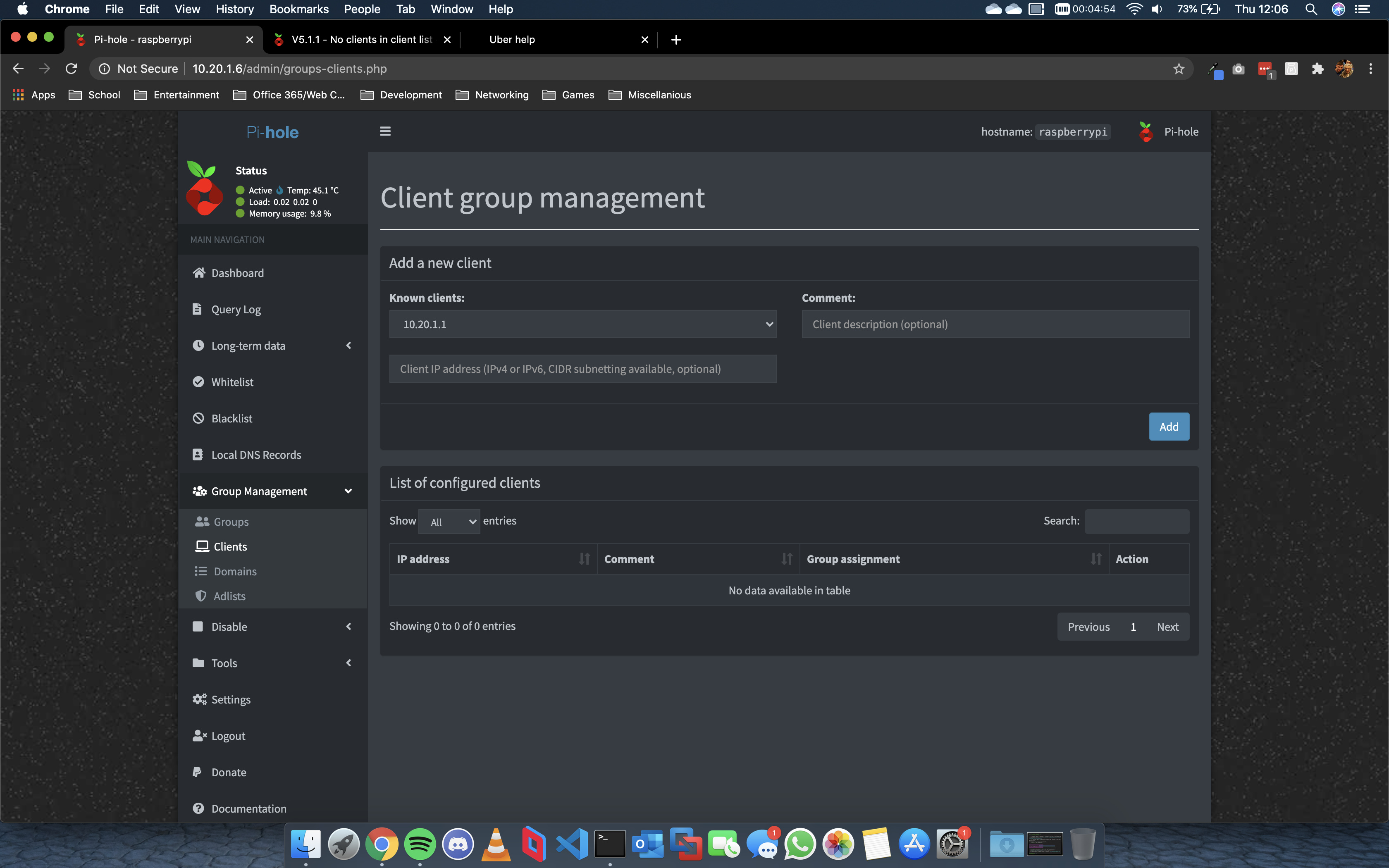Toggle the sidebar with hamburger icon
The width and height of the screenshot is (1389, 868).
[385, 131]
